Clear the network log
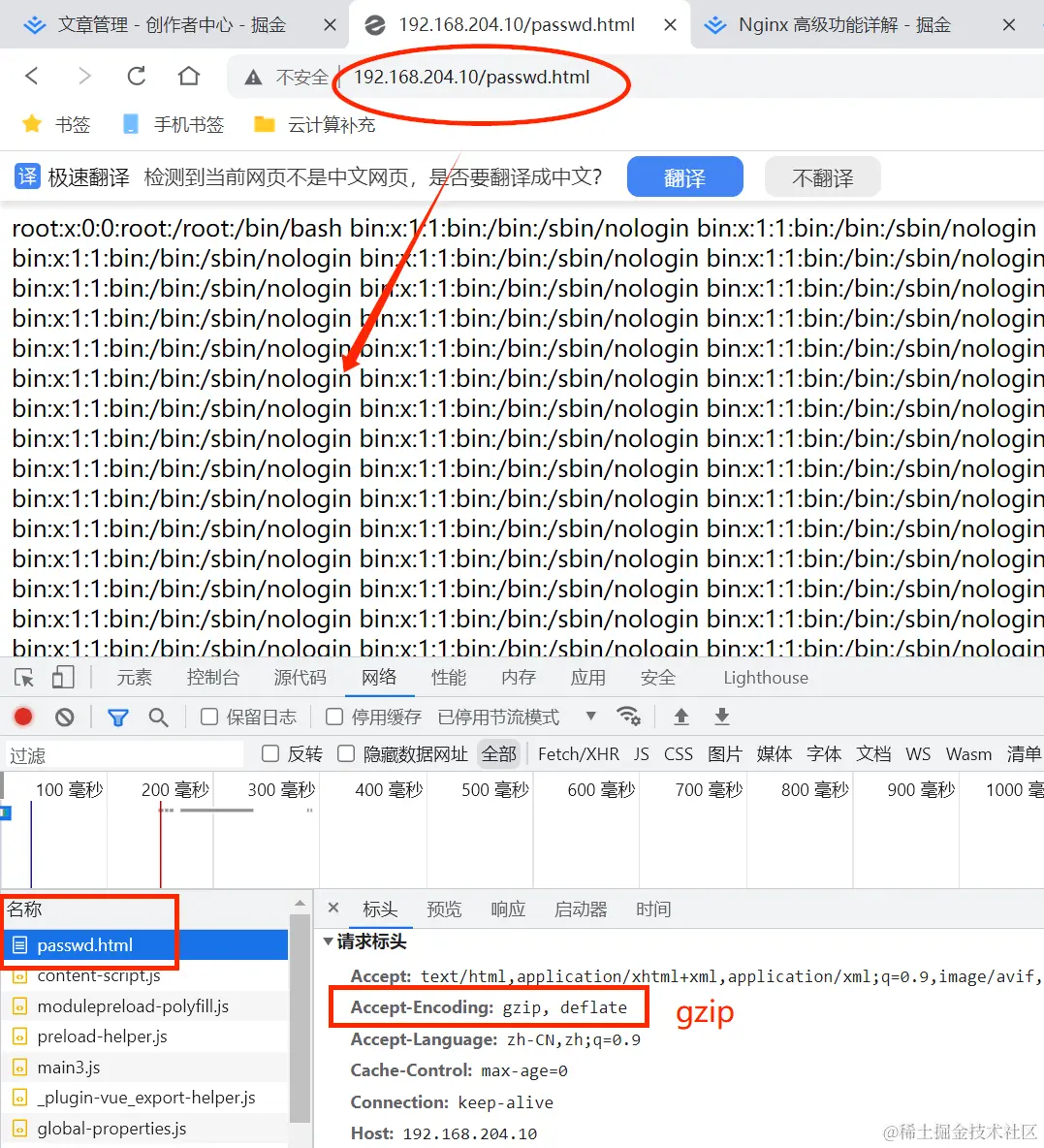Viewport: 1044px width, 1148px height. (x=64, y=717)
